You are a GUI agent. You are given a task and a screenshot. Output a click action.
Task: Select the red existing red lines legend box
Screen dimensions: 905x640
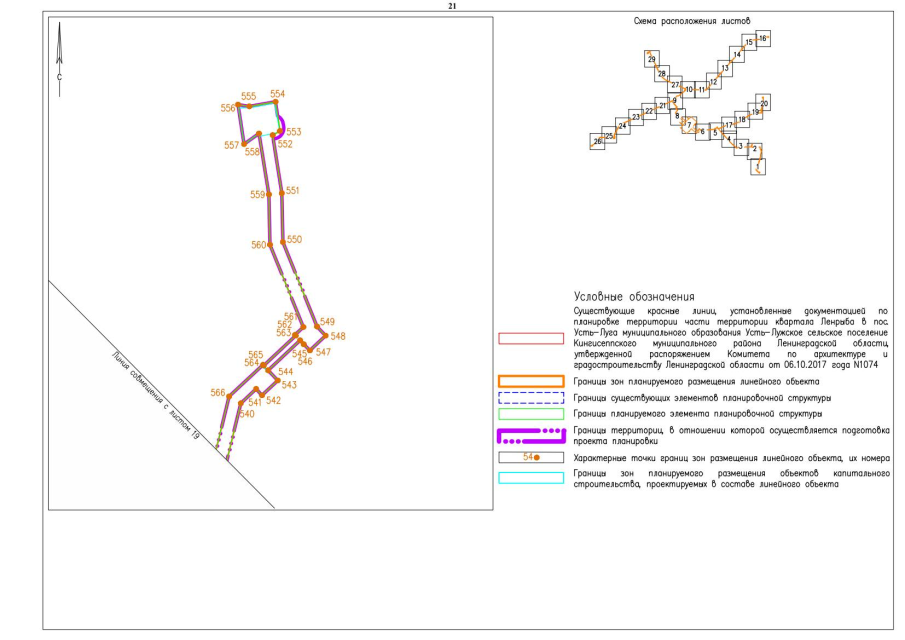[534, 338]
